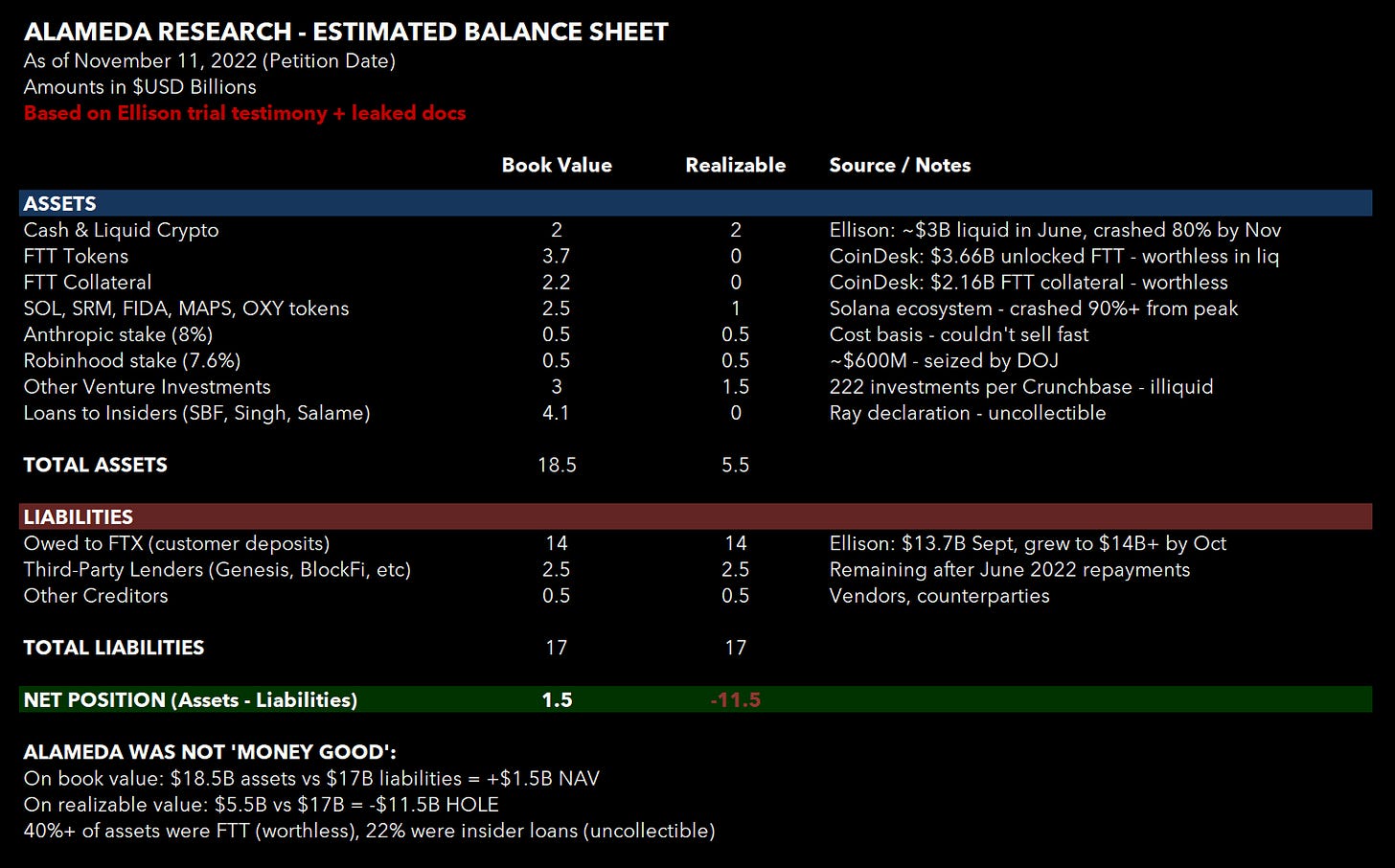Click the book value 4.1 for Loans to Insiders
The height and width of the screenshot is (868, 1395).
(x=557, y=413)
